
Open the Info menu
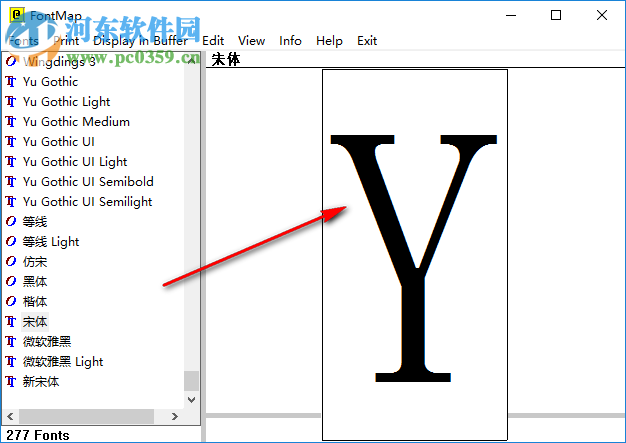point(290,41)
